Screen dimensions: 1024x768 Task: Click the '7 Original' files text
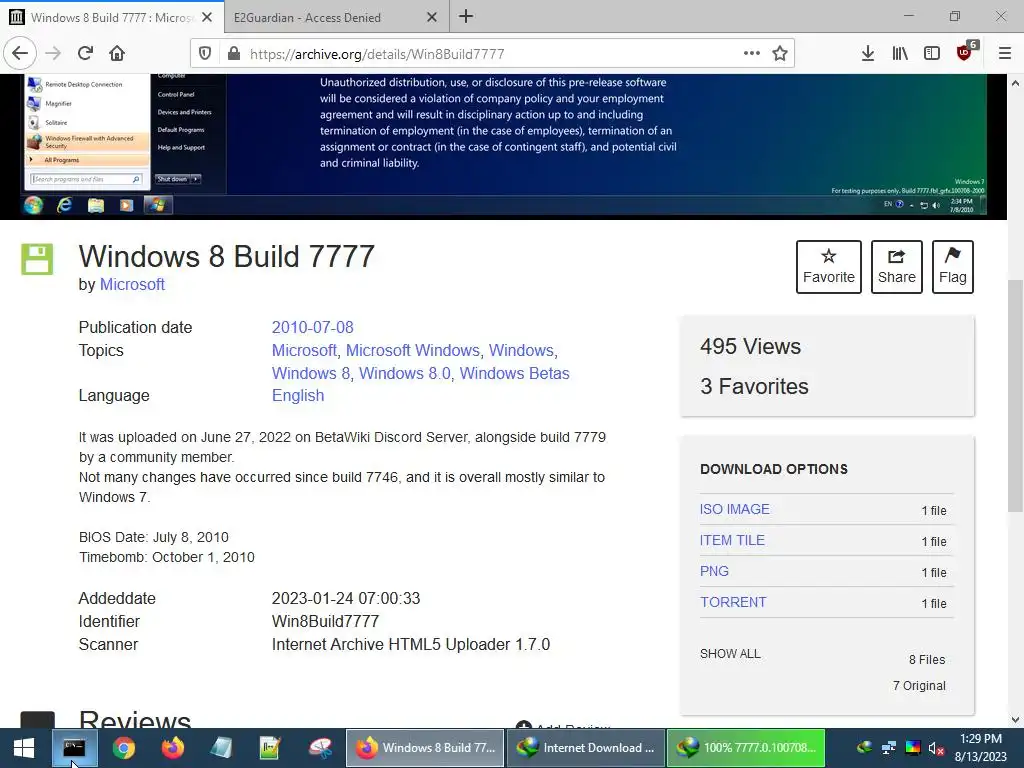point(920,686)
